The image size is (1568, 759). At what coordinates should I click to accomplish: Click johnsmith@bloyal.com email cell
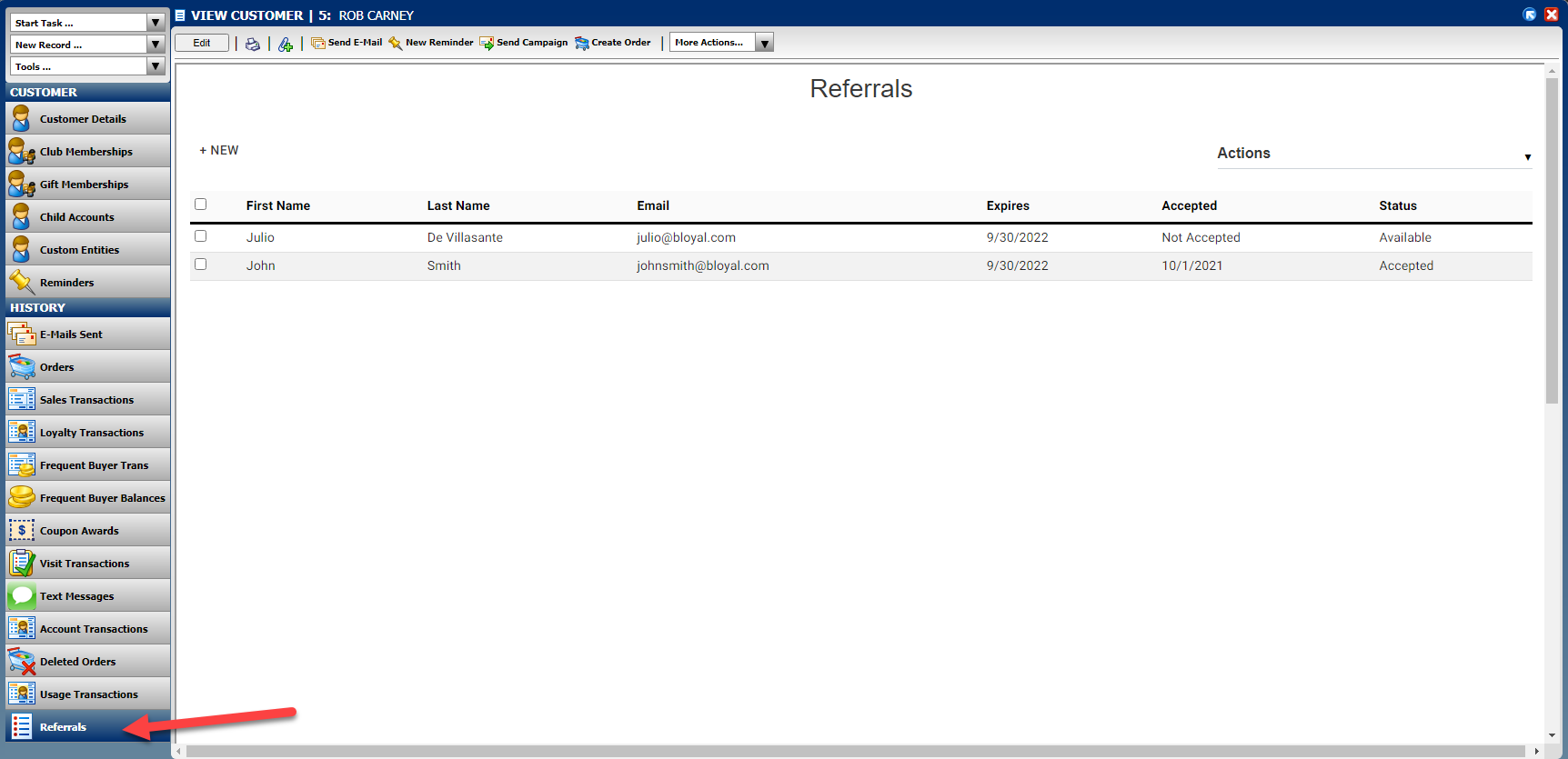coord(703,265)
